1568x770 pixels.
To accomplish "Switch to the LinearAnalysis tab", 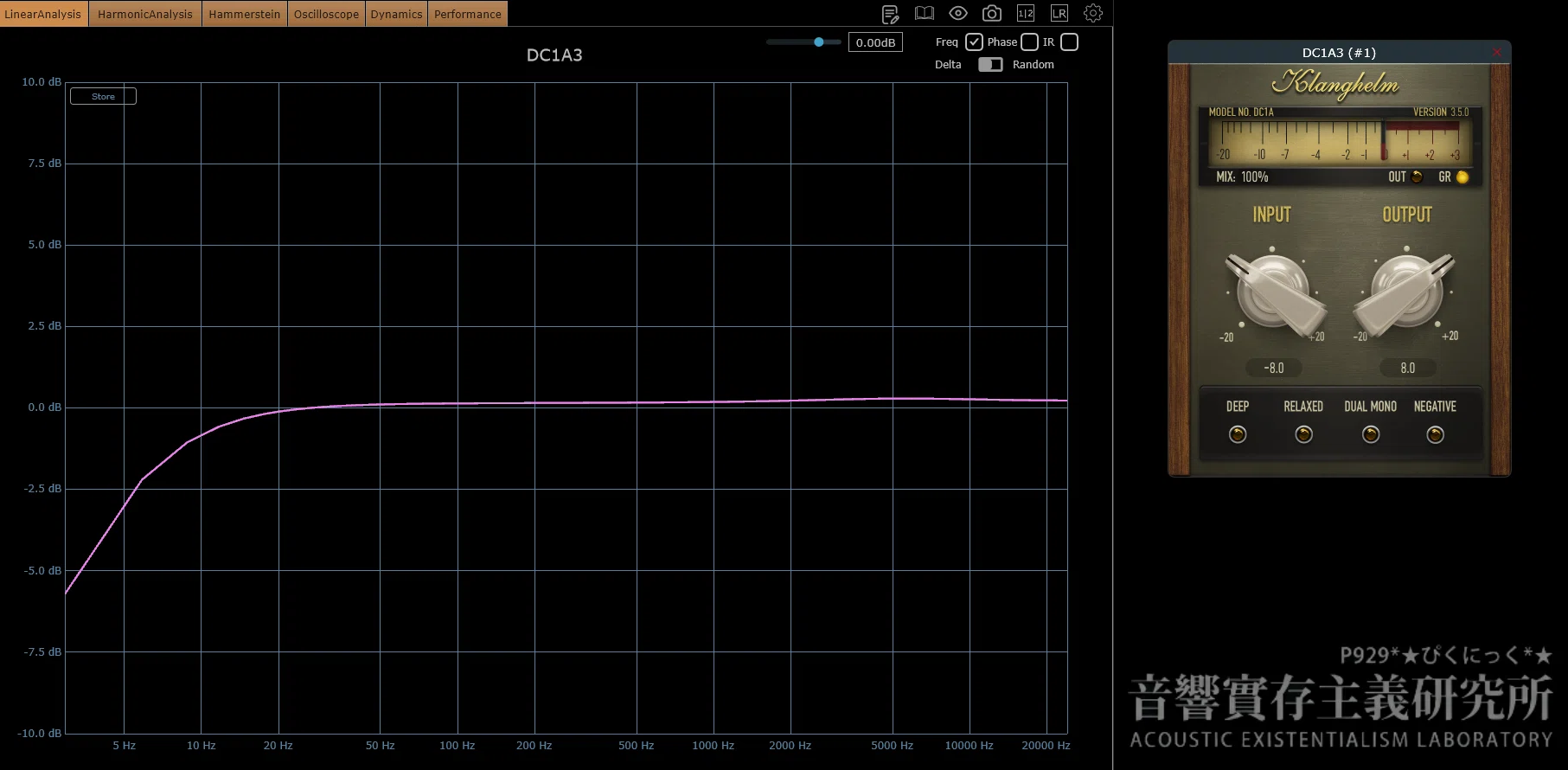I will (x=43, y=14).
